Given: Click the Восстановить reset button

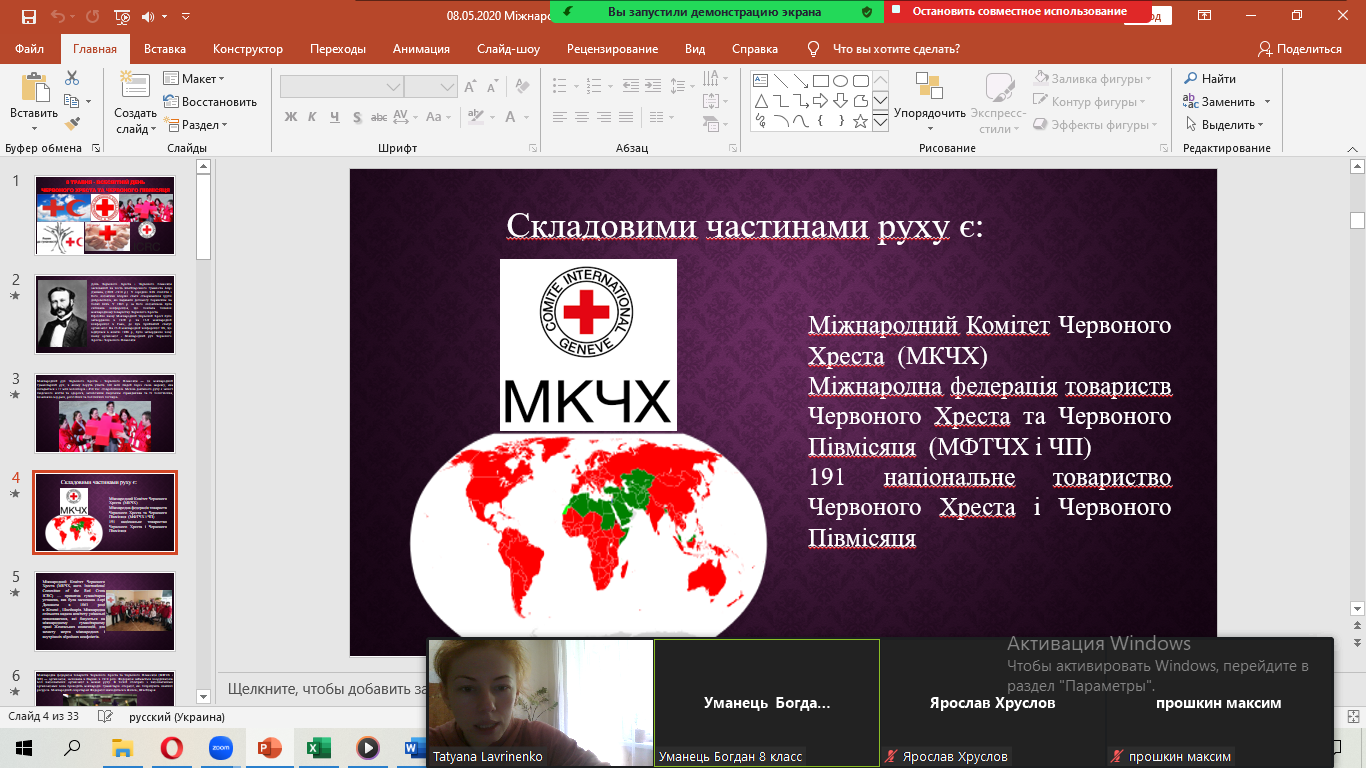Looking at the screenshot, I should (210, 101).
